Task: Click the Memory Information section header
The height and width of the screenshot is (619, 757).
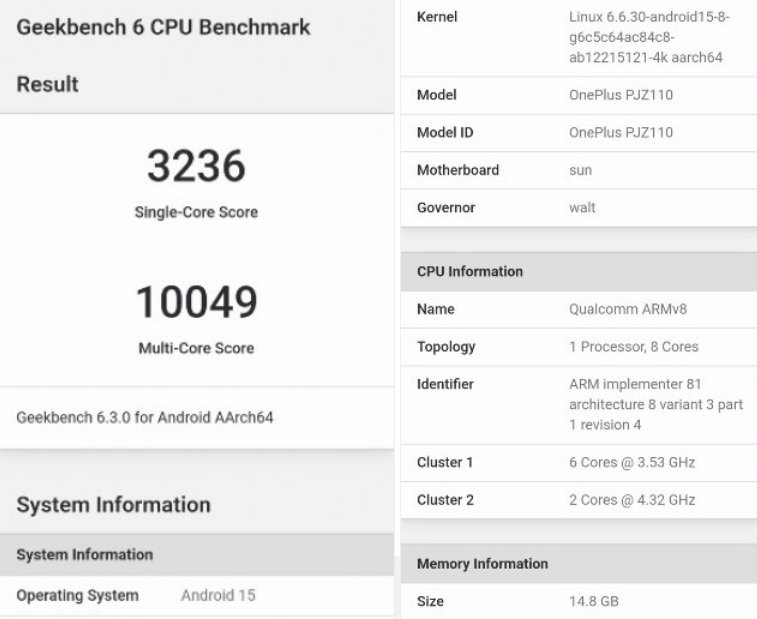Action: tap(482, 563)
